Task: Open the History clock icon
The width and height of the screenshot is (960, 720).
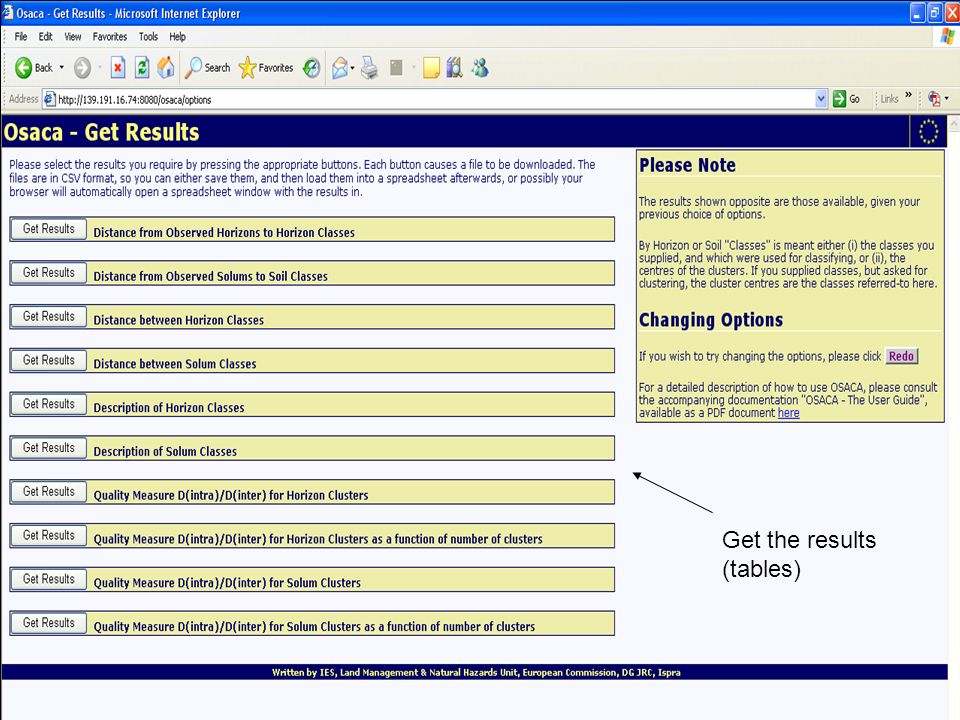Action: [312, 67]
